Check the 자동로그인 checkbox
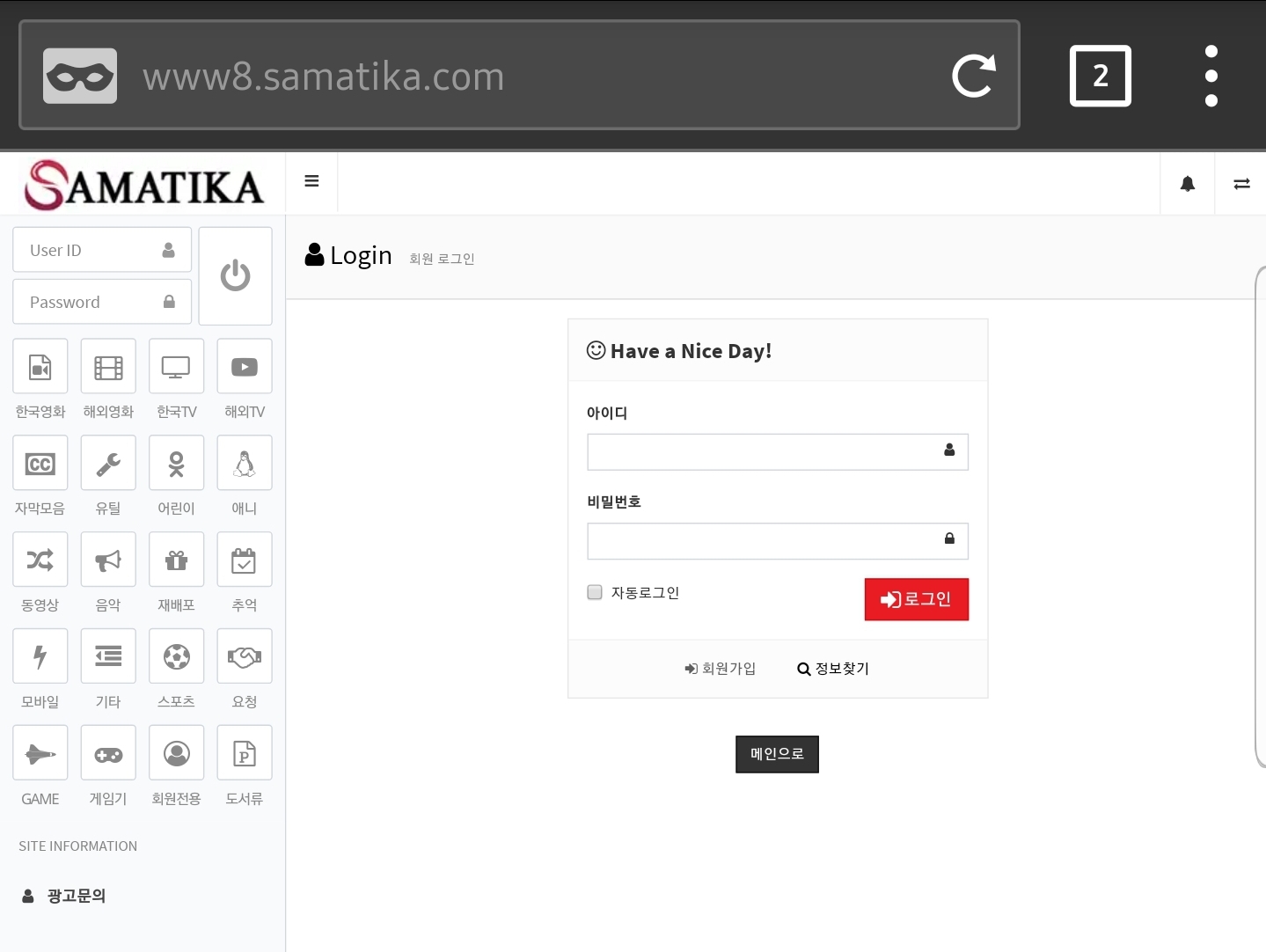Screen dimensions: 1266x952 coord(595,592)
